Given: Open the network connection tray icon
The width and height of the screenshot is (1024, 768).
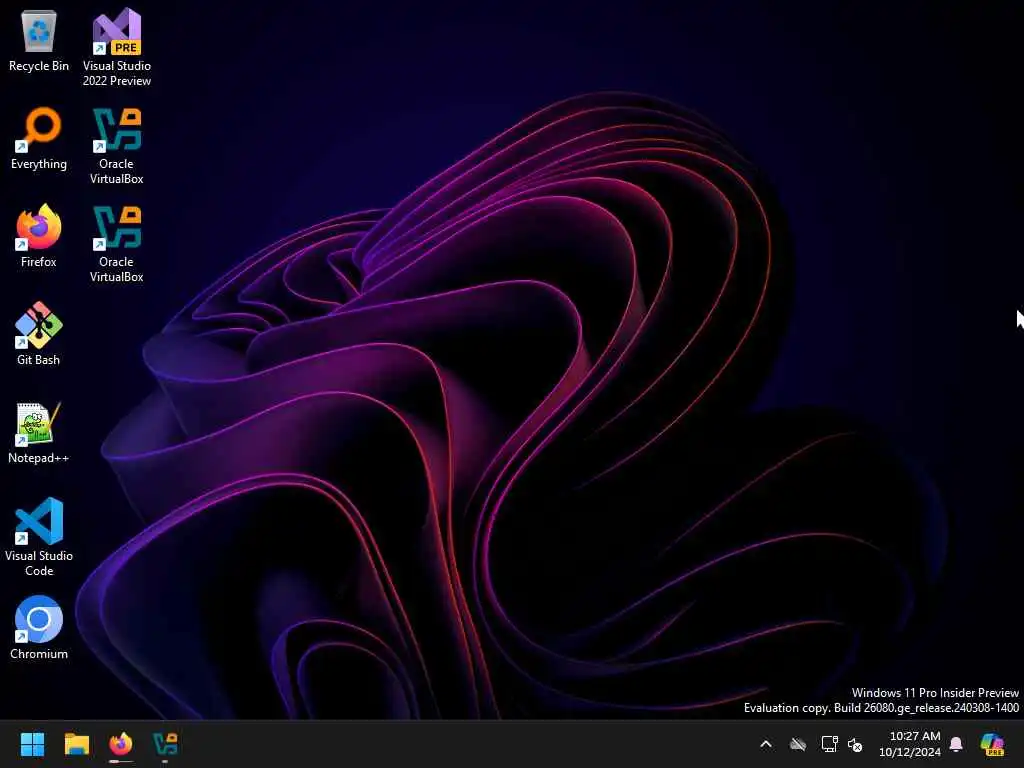Looking at the screenshot, I should coord(829,744).
